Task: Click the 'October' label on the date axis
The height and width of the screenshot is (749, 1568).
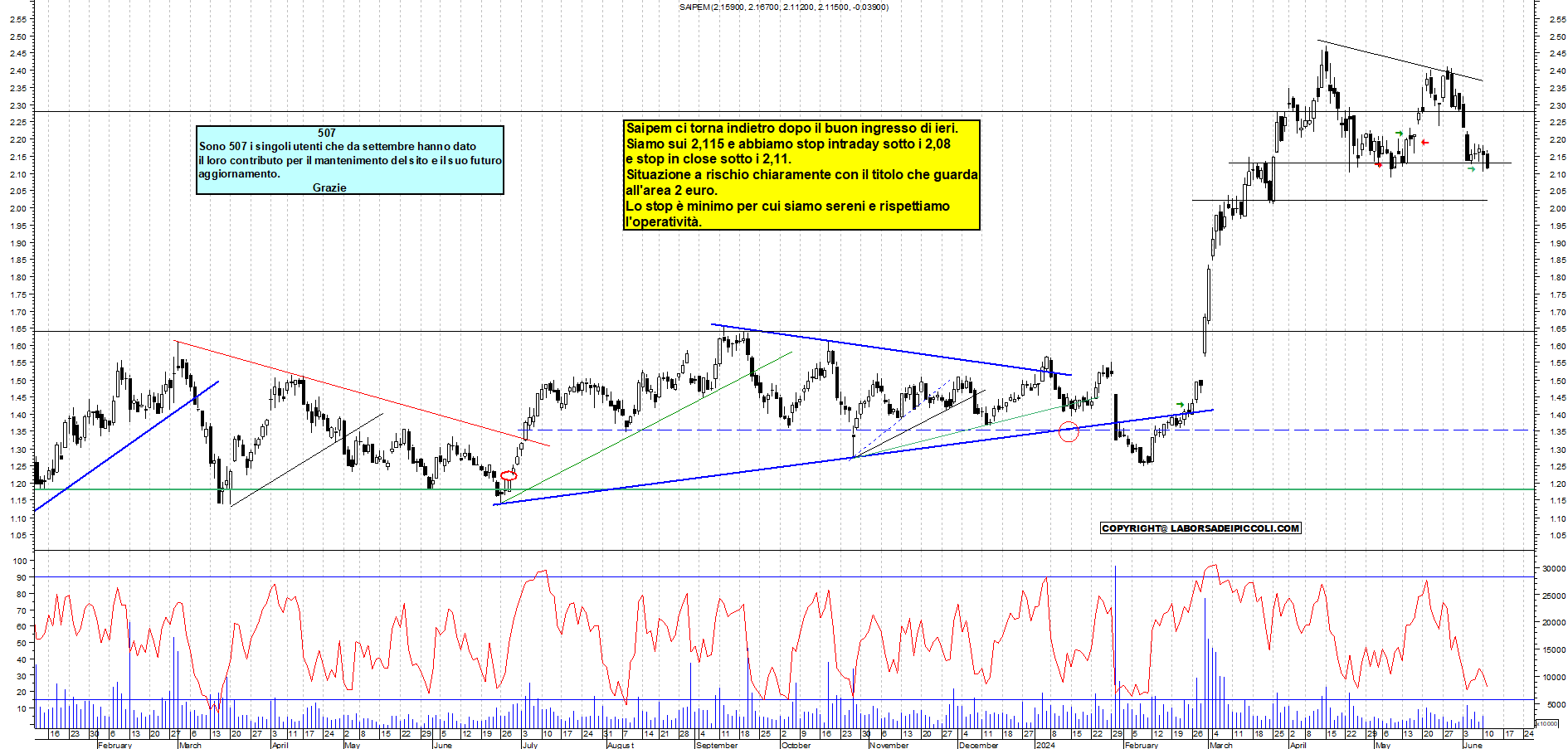Action: pyautogui.click(x=796, y=745)
